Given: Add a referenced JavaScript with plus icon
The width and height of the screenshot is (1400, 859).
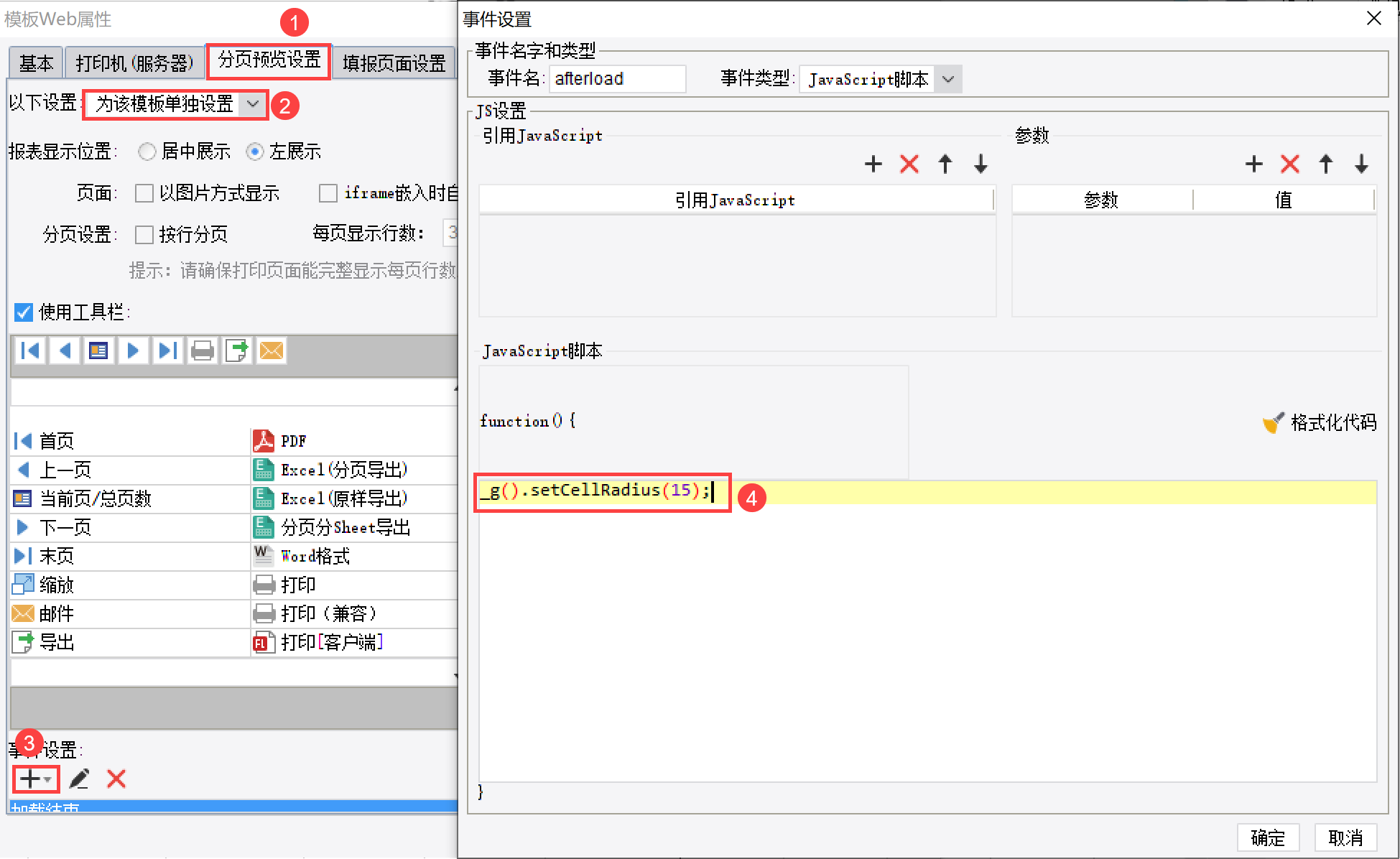Looking at the screenshot, I should (x=873, y=164).
